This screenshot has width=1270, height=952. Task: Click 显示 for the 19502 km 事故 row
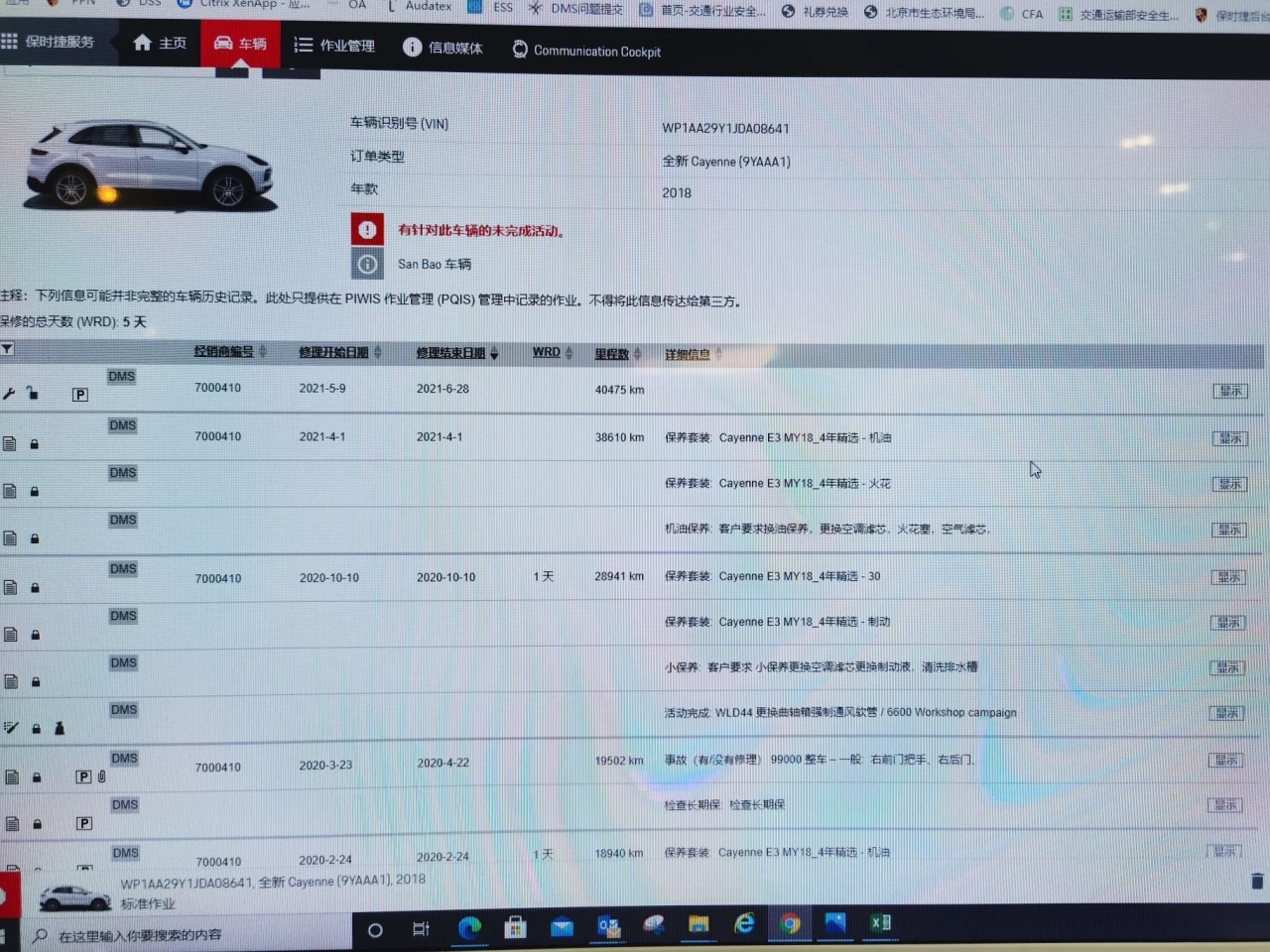point(1226,760)
